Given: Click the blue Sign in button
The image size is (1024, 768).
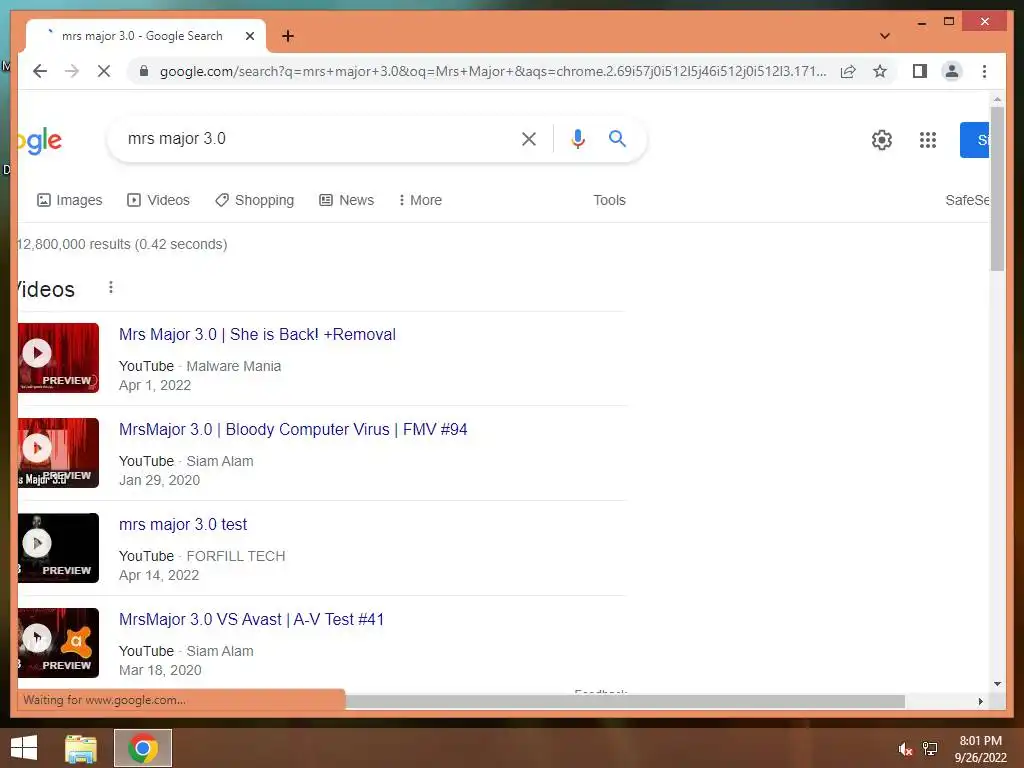Looking at the screenshot, I should [974, 140].
